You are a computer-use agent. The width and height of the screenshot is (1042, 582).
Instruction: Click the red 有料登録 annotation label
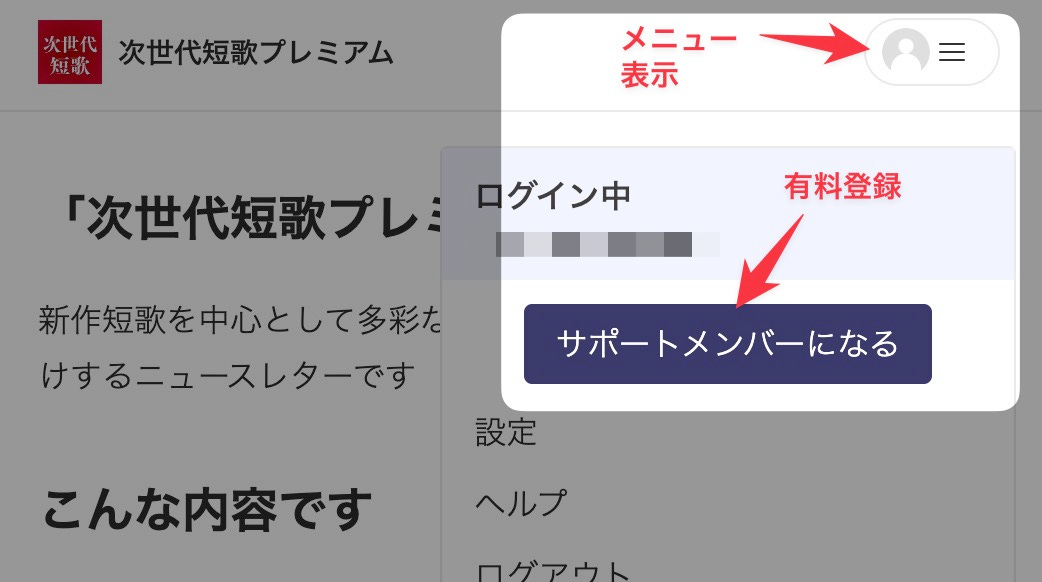843,186
